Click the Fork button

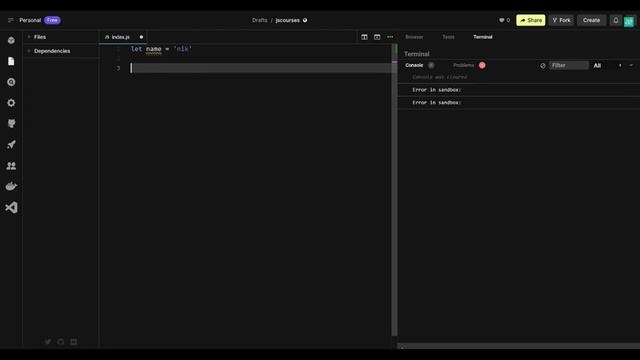561,20
